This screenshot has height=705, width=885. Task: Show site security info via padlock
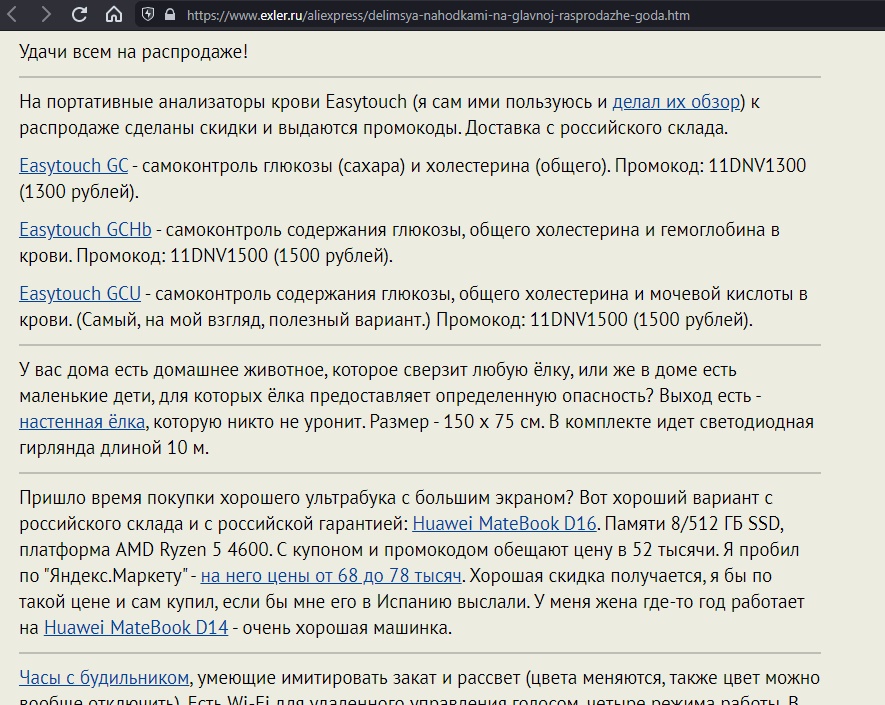point(170,15)
